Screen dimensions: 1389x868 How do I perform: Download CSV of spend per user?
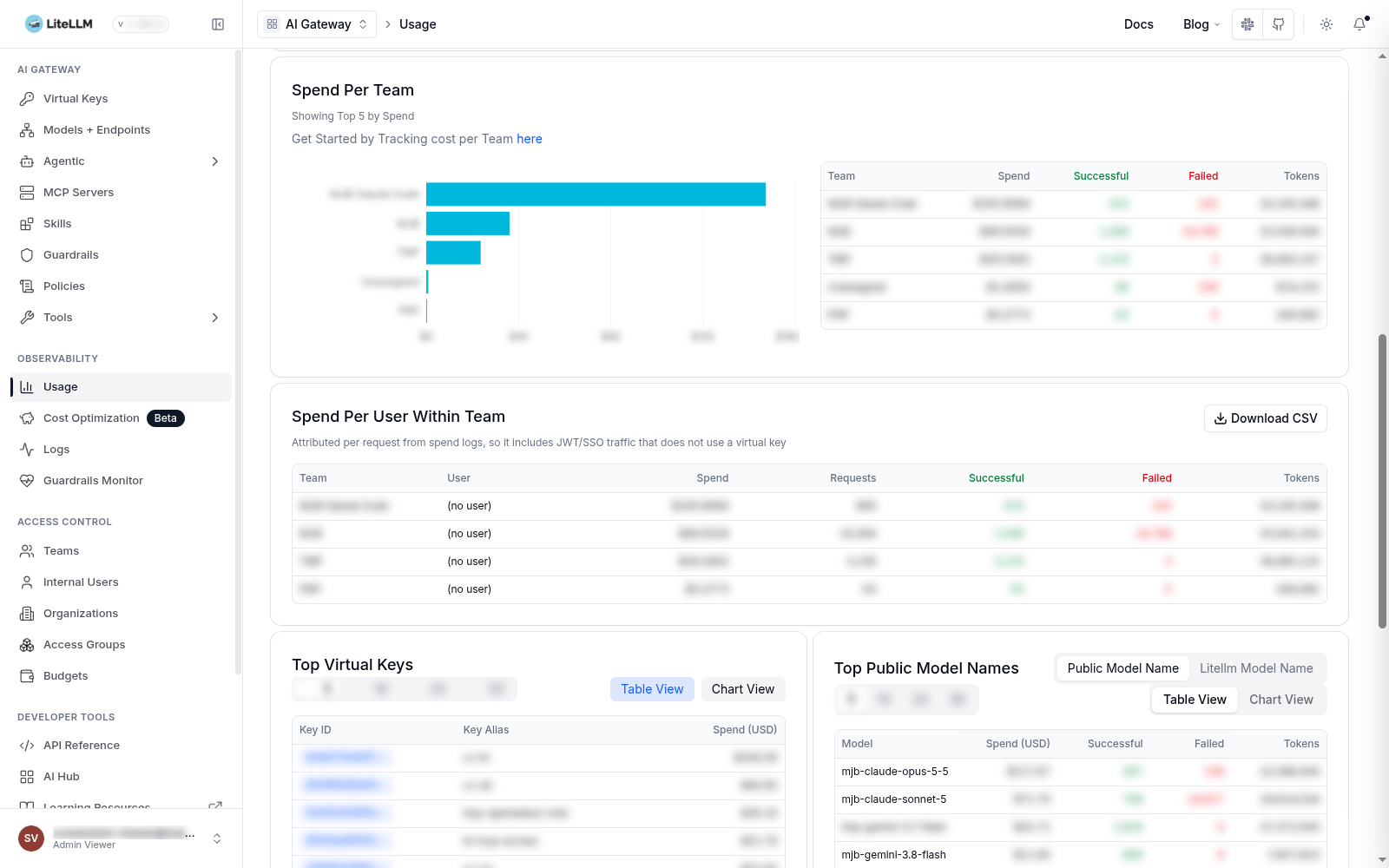coord(1265,418)
